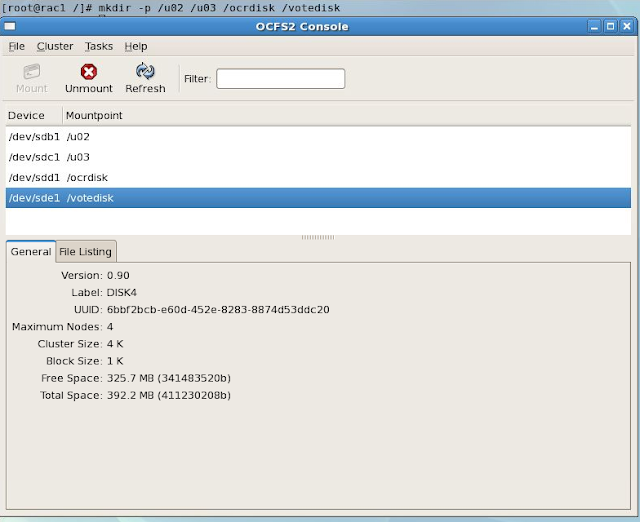
Task: Click the /votedisk mountpoint cell
Action: coord(90,198)
